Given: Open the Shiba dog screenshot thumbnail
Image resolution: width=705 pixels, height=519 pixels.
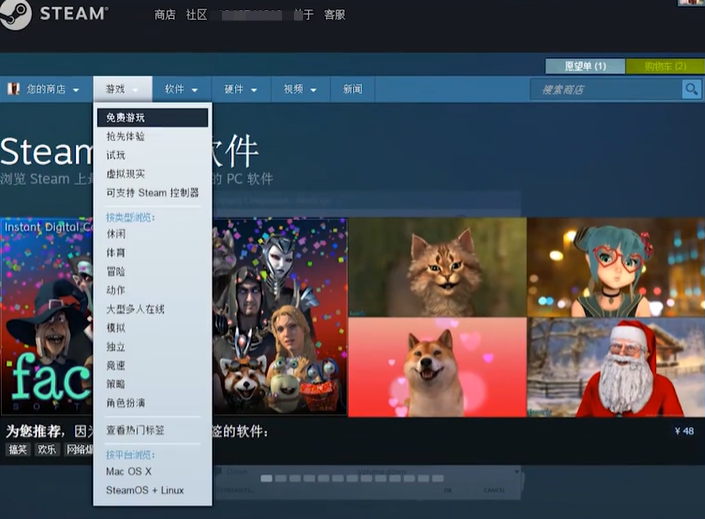Looking at the screenshot, I should tap(437, 367).
